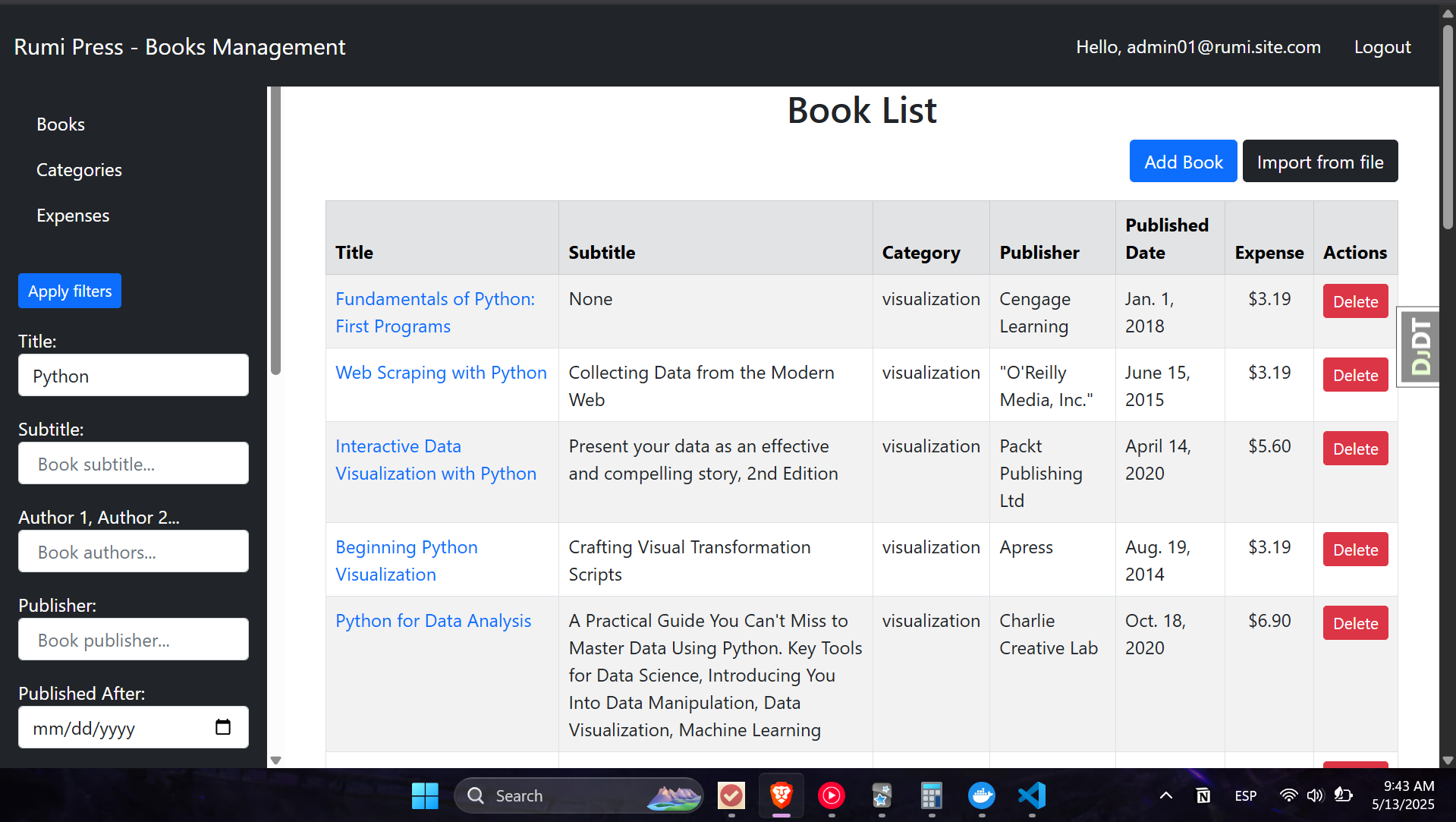Focus the Book publisher filter field
Screen dimensions: 1456x822
pos(134,639)
